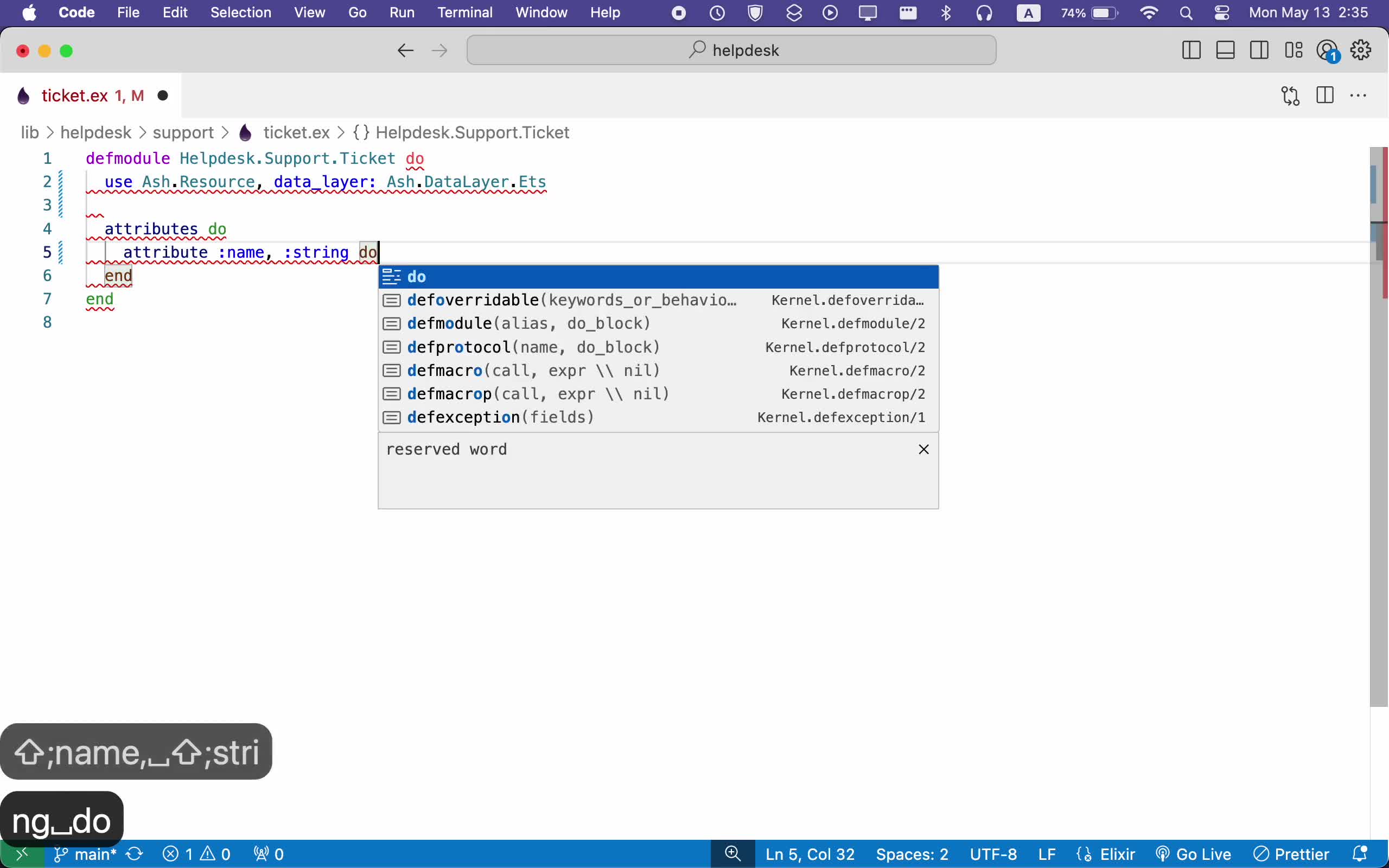Open Changes compare icon in editor toolbar
1389x868 pixels.
pos(1290,95)
